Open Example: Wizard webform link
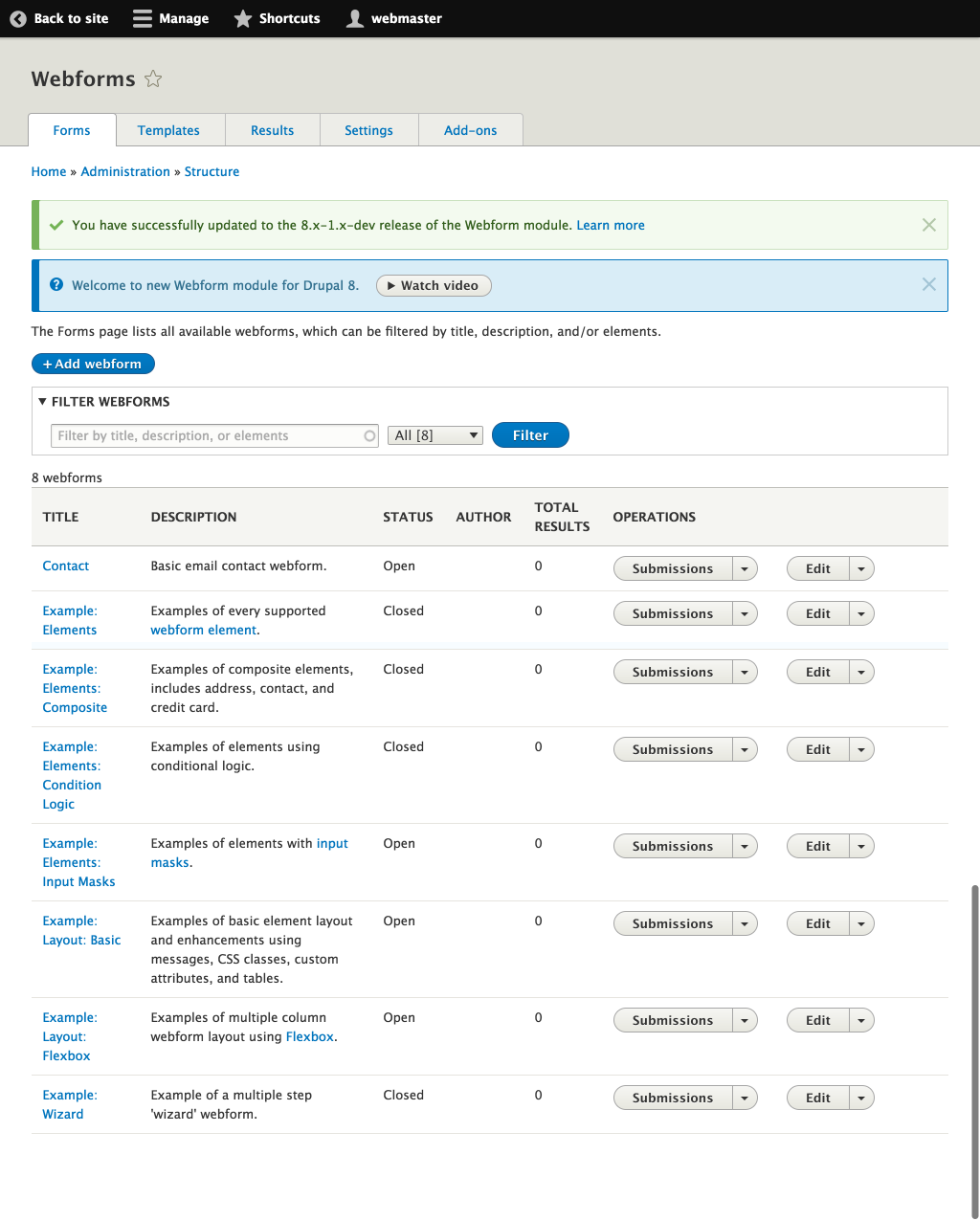Screen dimensions: 980x1221 pos(70,1104)
